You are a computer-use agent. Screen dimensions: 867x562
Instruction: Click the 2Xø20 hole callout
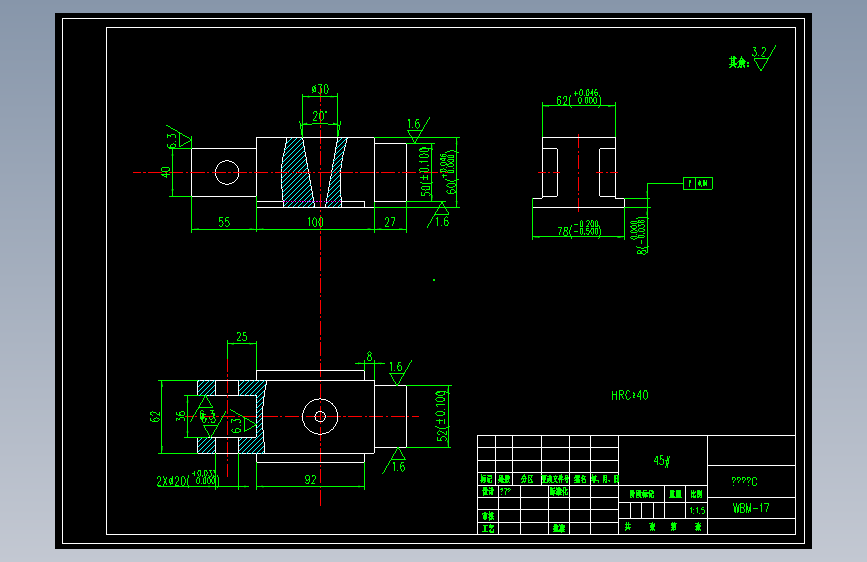188,479
